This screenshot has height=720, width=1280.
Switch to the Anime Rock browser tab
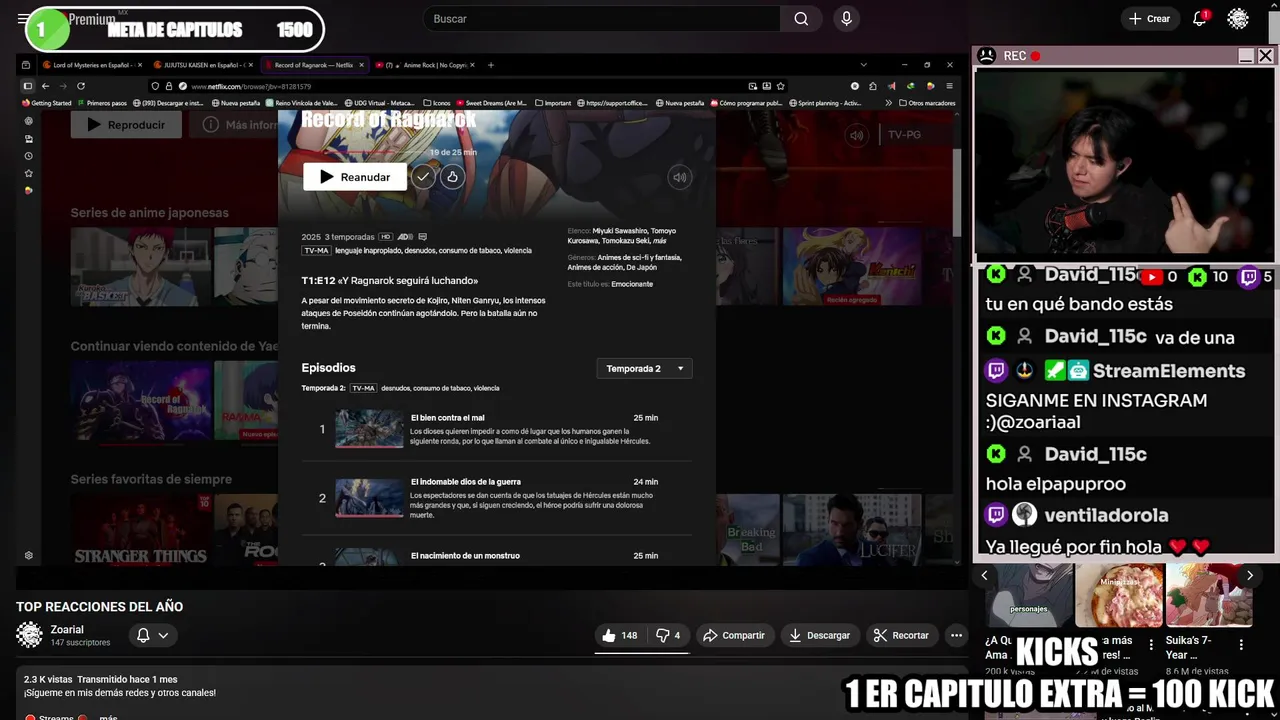[x=425, y=65]
